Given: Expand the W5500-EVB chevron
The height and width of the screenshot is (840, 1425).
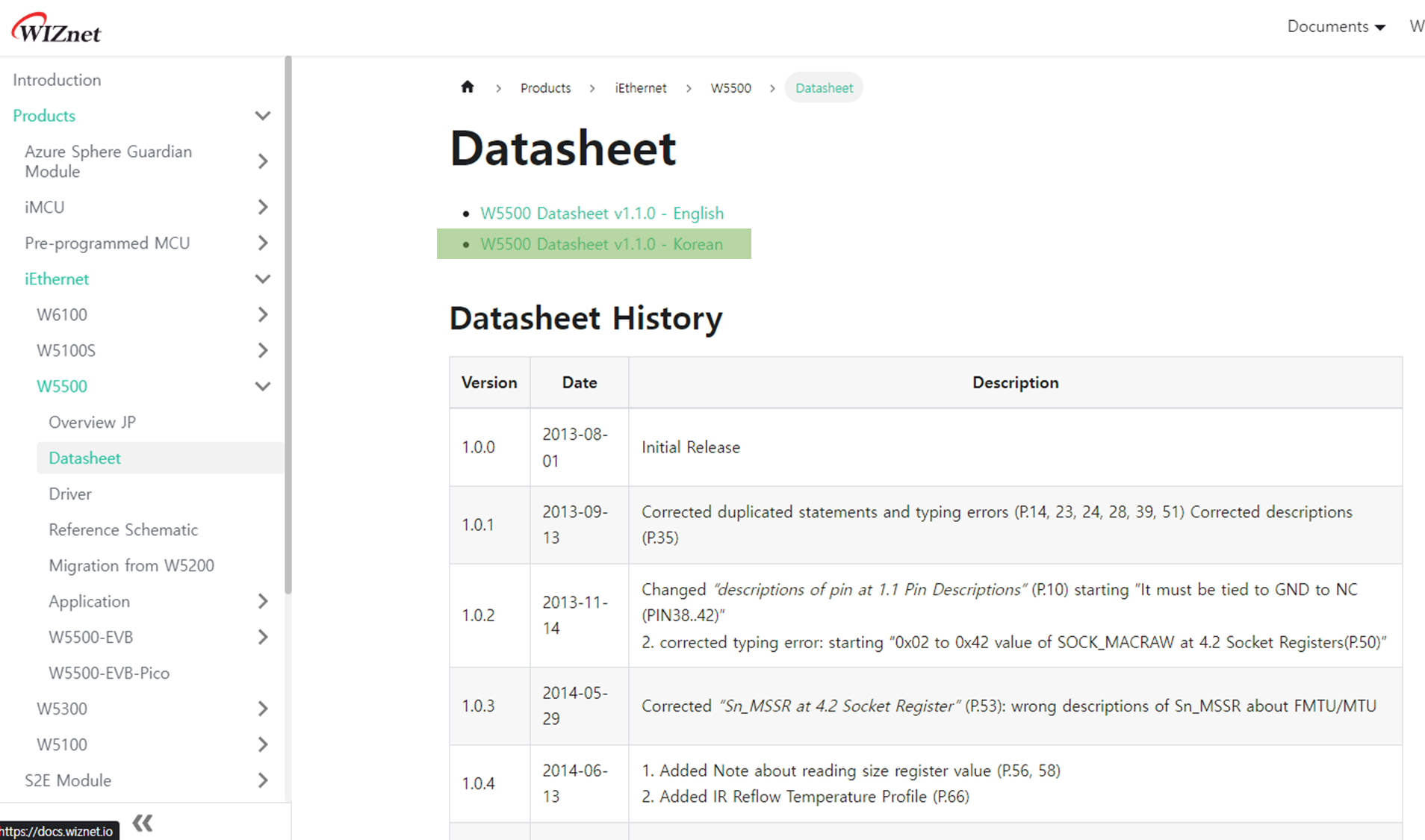Looking at the screenshot, I should pyautogui.click(x=263, y=637).
